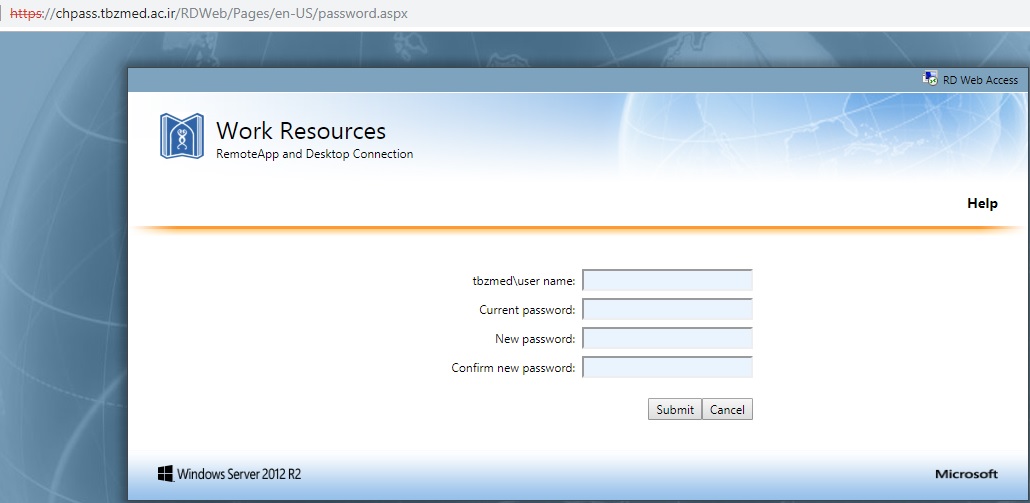This screenshot has width=1030, height=503.
Task: Click the Work Resources heading
Action: click(301, 131)
